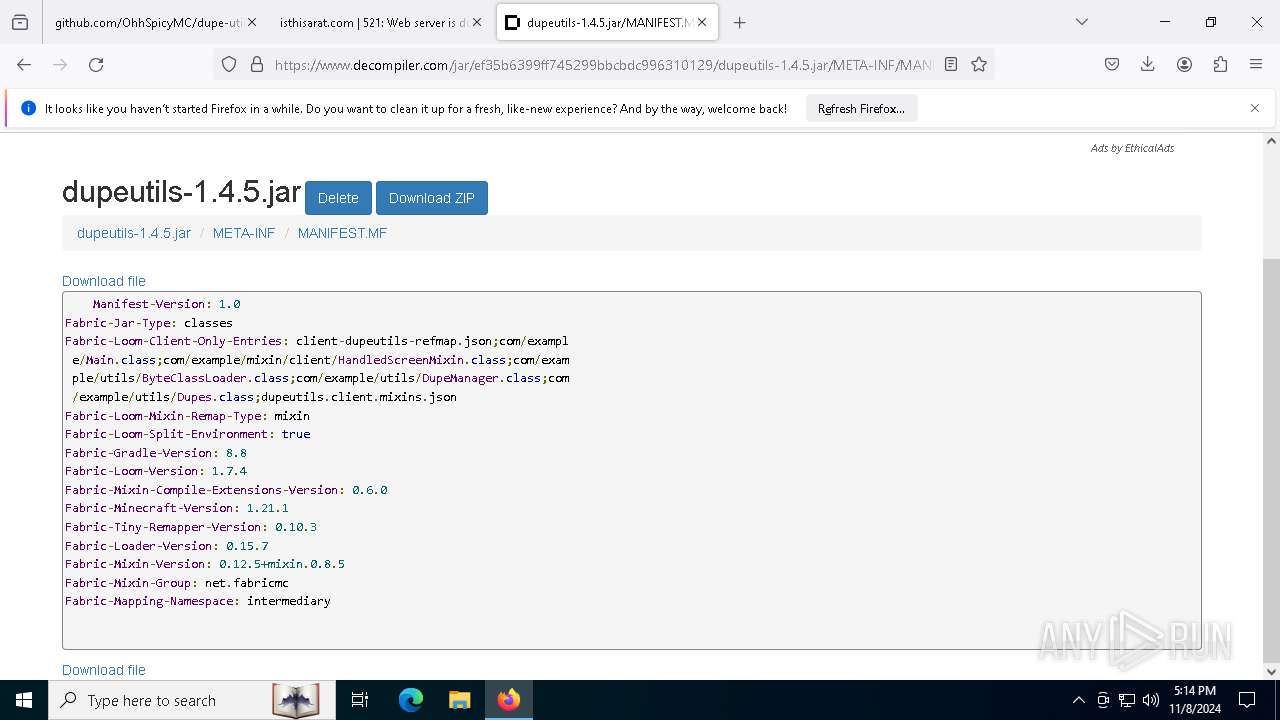Open the taskbar clock and date
This screenshot has height=720, width=1280.
point(1195,700)
